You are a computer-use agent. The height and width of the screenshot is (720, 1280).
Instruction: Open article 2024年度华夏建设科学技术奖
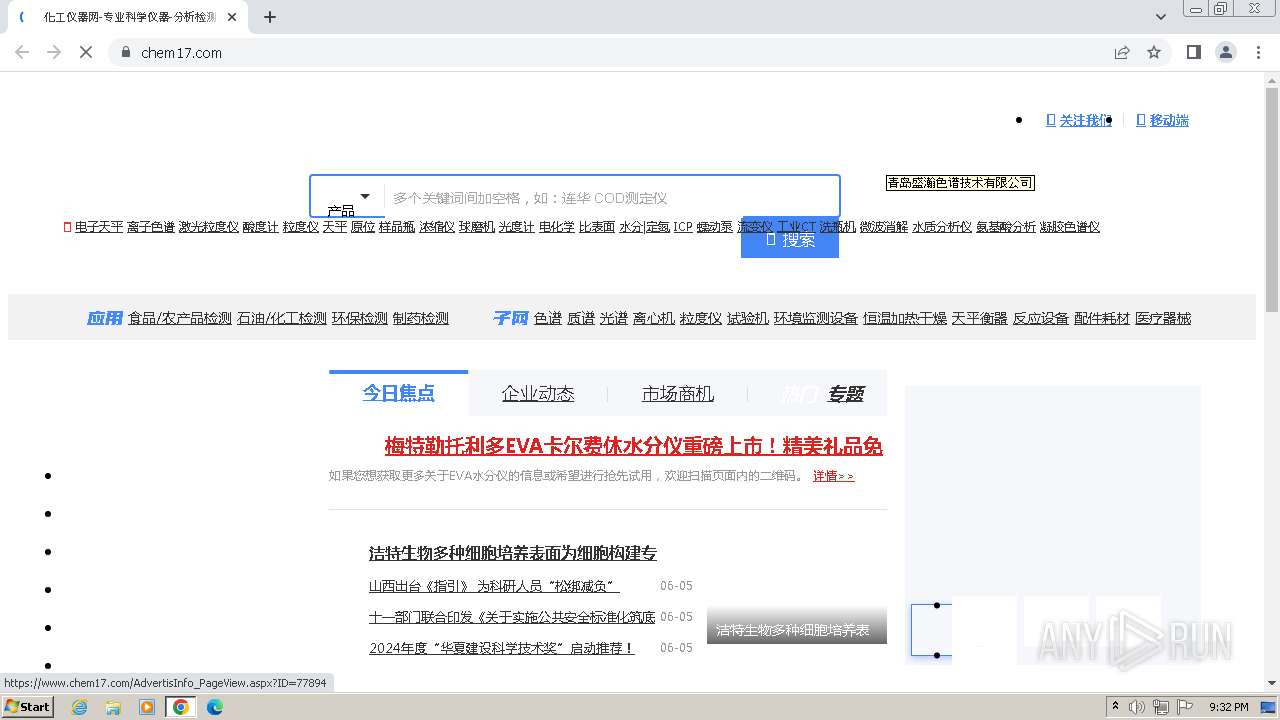click(x=502, y=648)
